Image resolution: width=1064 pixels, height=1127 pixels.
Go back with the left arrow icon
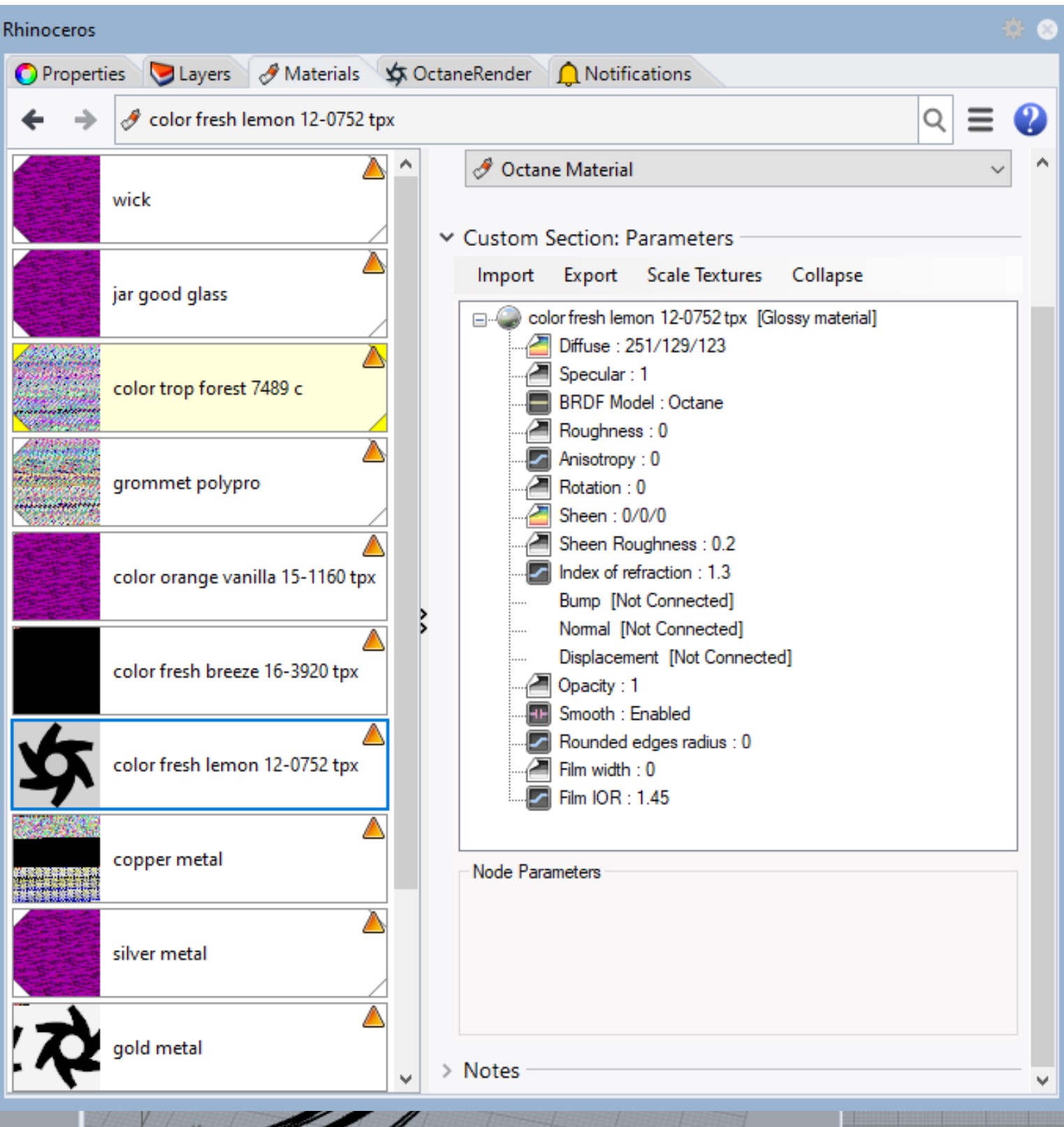[33, 120]
